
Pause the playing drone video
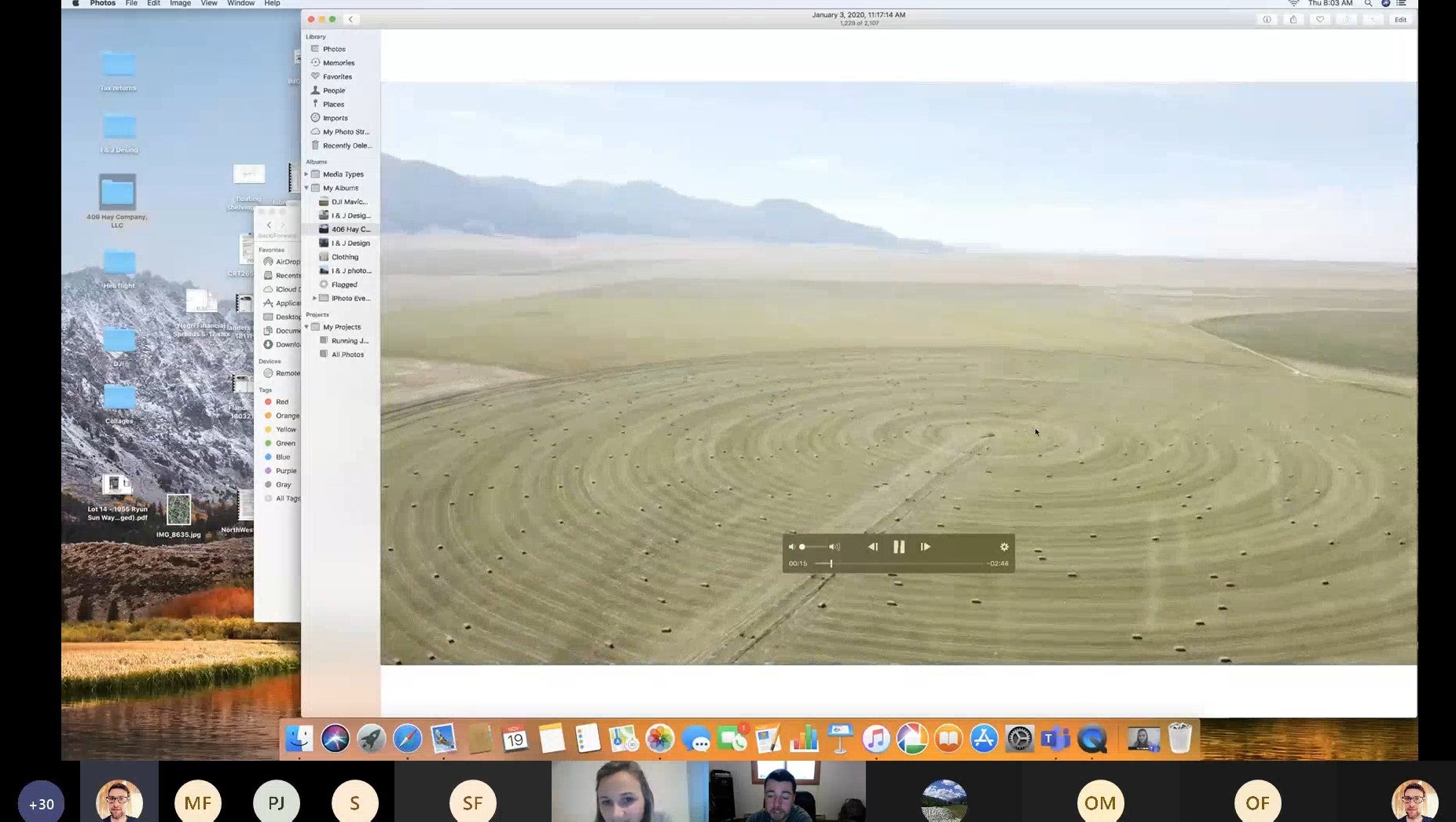(x=899, y=547)
